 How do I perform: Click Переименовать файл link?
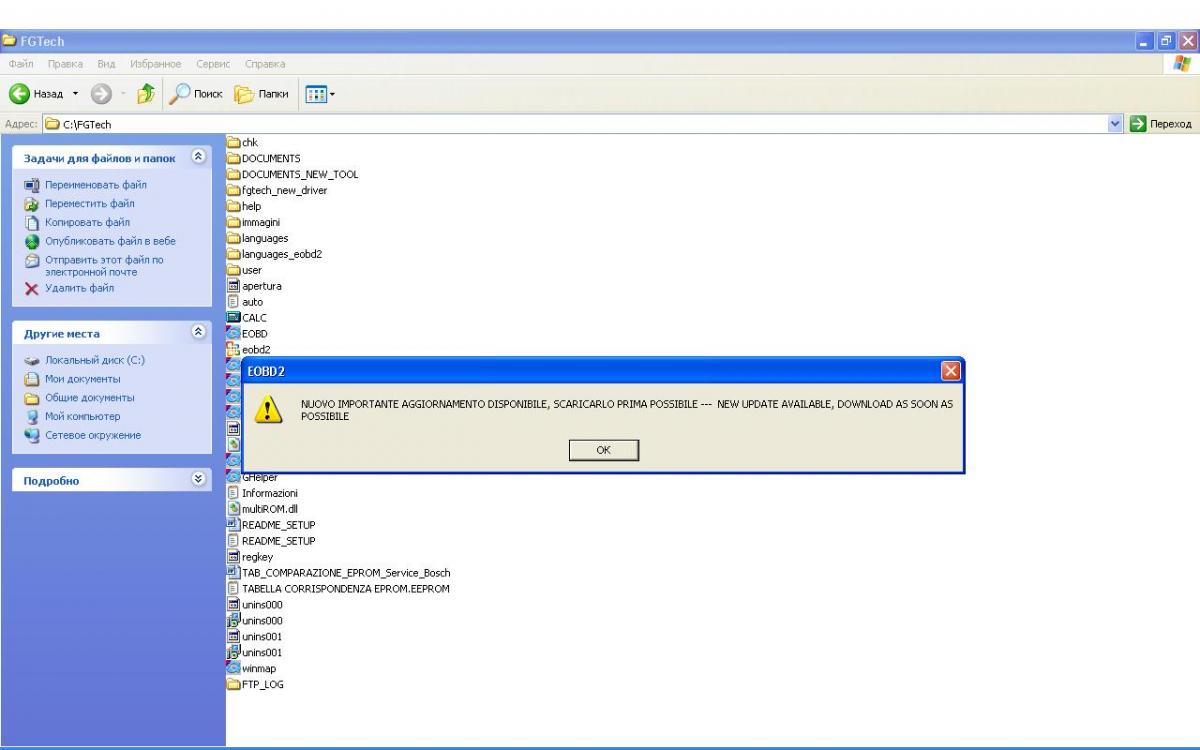pyautogui.click(x=95, y=185)
